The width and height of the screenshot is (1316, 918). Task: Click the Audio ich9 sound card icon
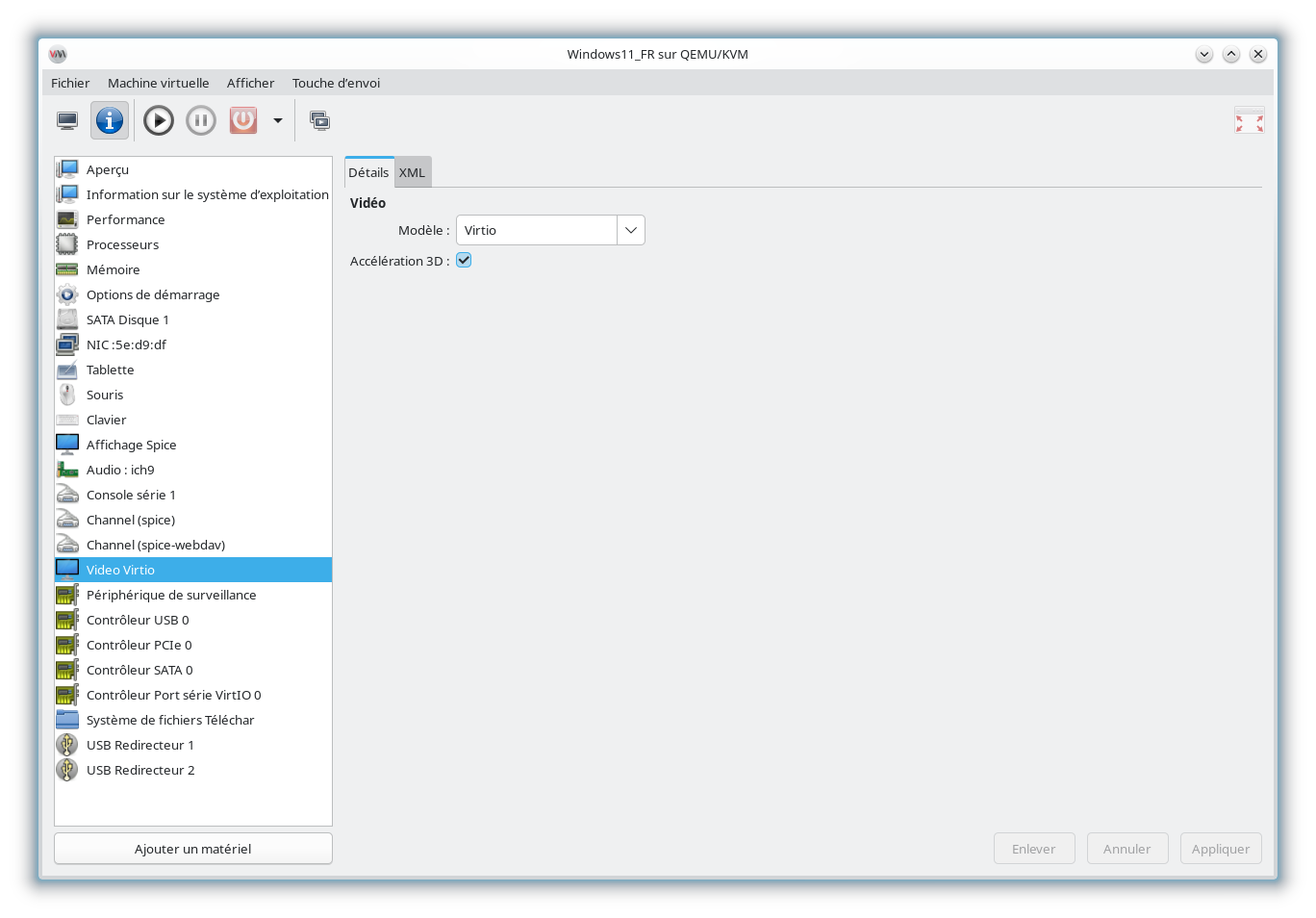tap(67, 470)
